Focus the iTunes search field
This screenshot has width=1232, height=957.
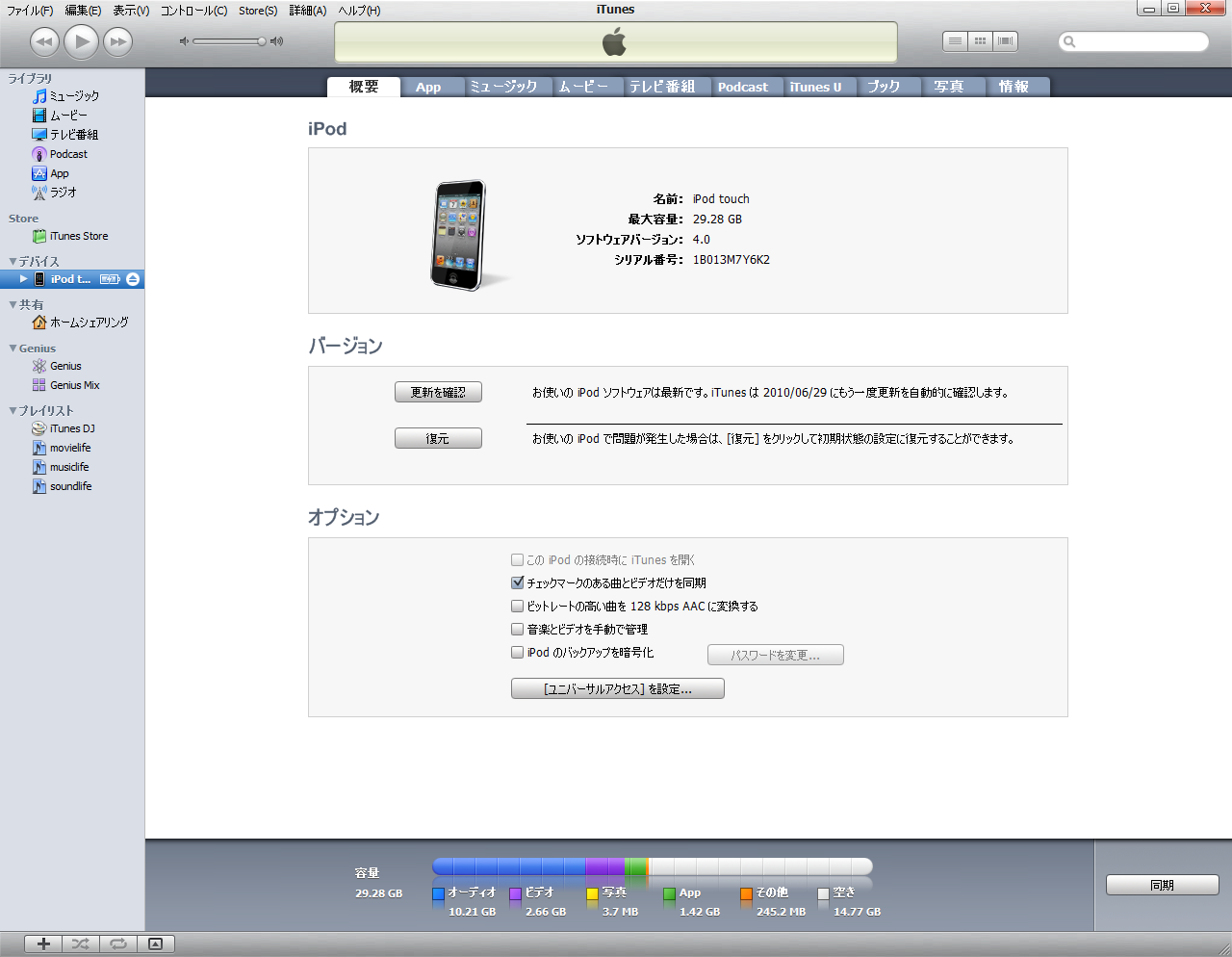click(x=1134, y=41)
